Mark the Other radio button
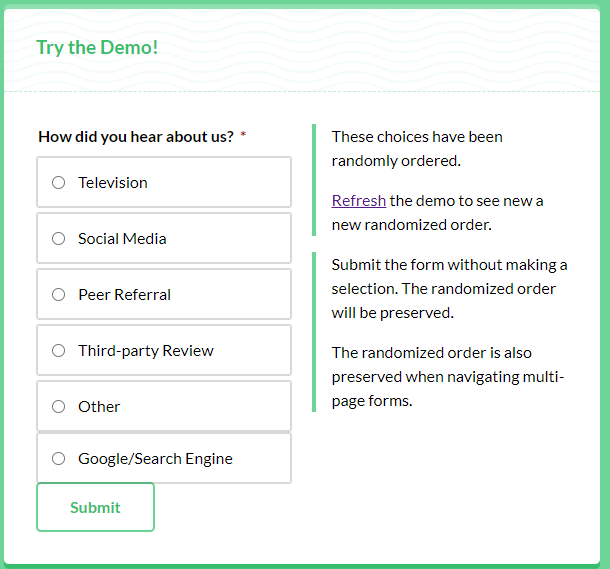 tap(59, 407)
